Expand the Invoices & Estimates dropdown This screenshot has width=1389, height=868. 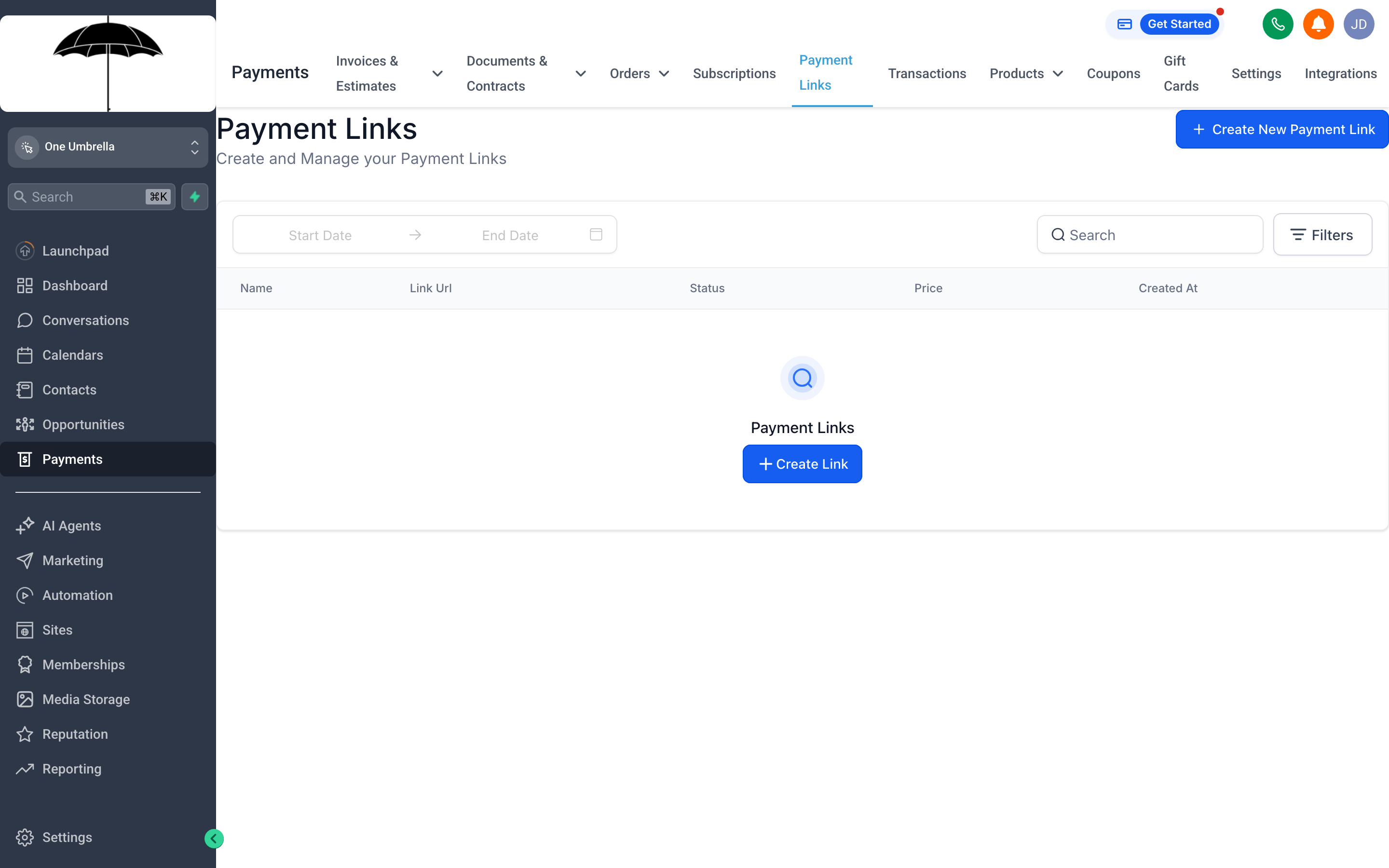437,73
